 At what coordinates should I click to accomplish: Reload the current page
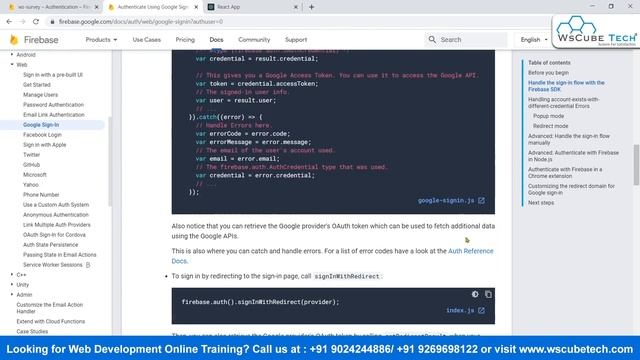(x=36, y=22)
